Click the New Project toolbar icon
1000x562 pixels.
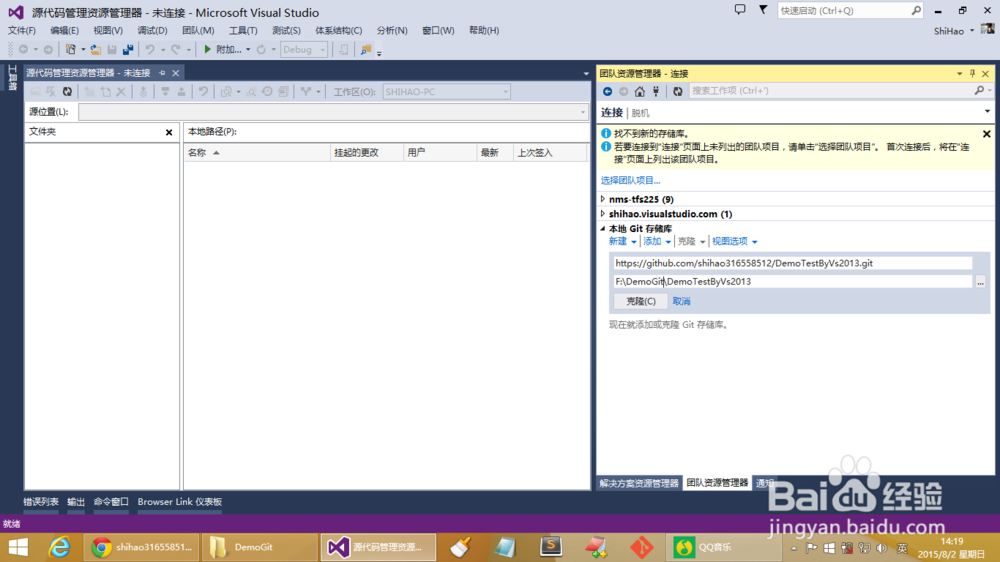(x=71, y=49)
